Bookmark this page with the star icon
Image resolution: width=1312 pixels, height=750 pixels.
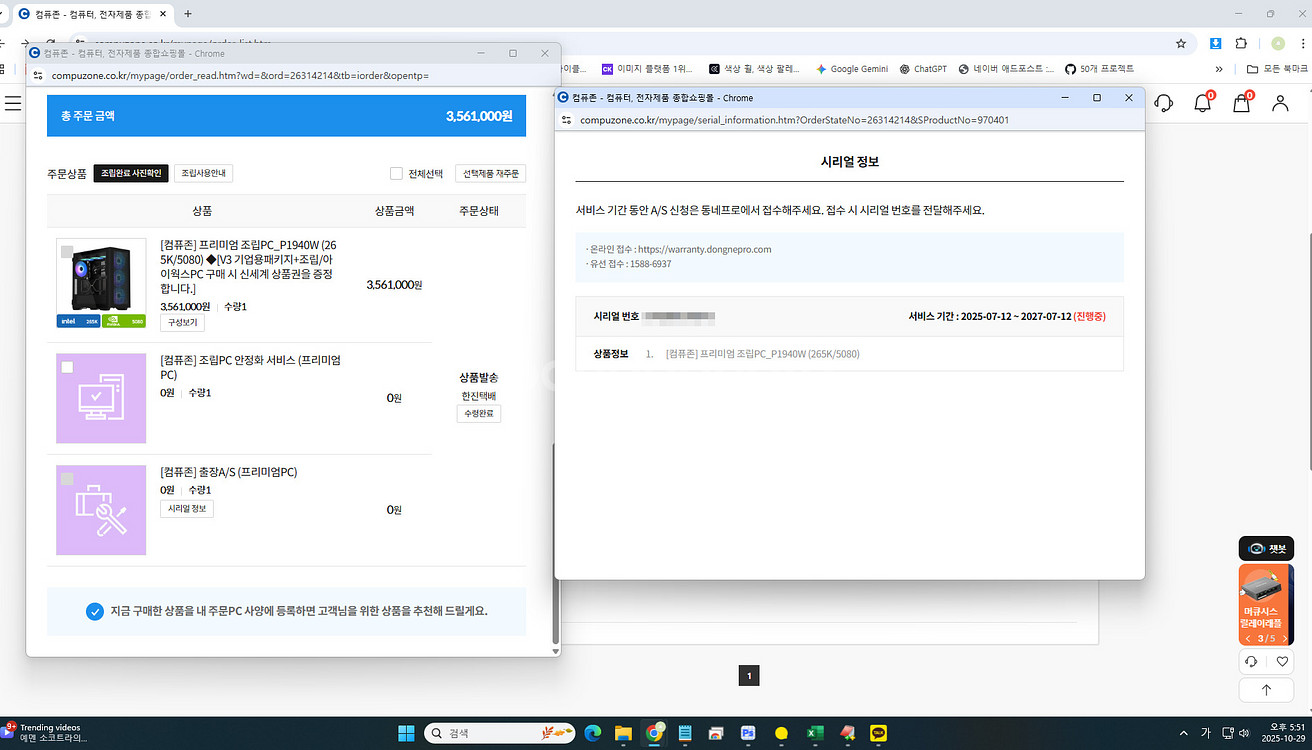pos(1181,43)
